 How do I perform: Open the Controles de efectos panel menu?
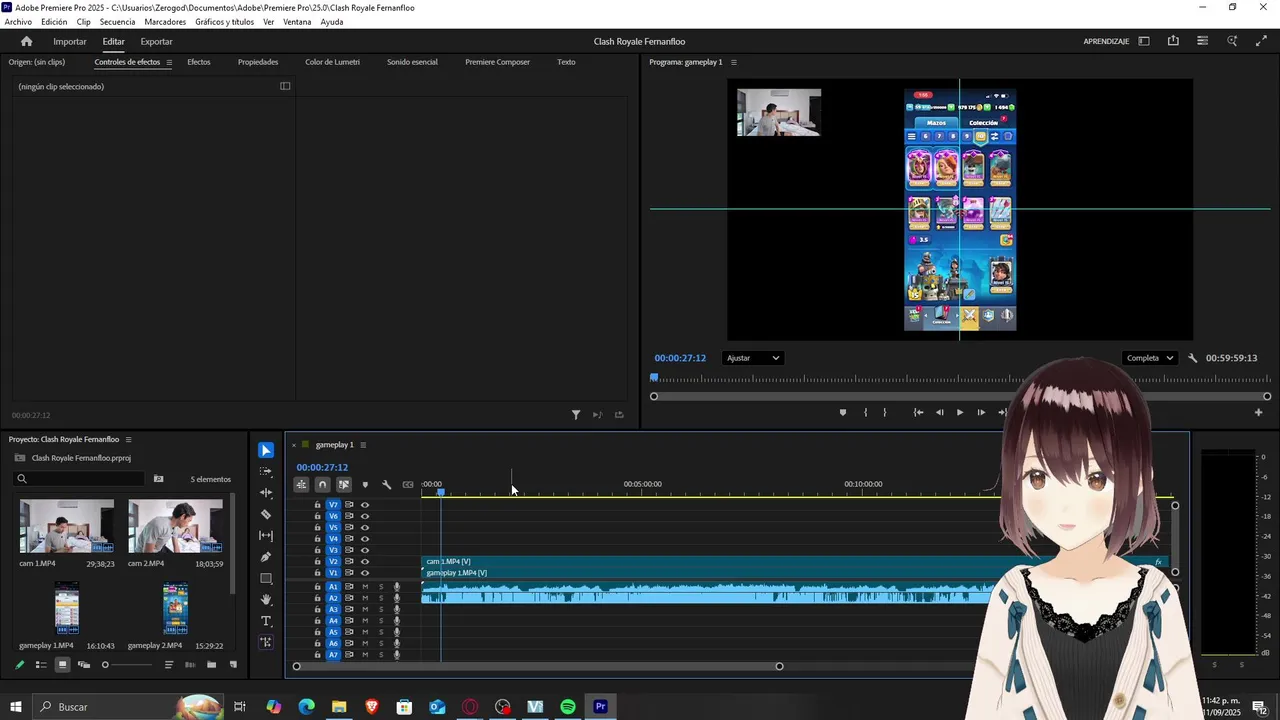(x=169, y=62)
